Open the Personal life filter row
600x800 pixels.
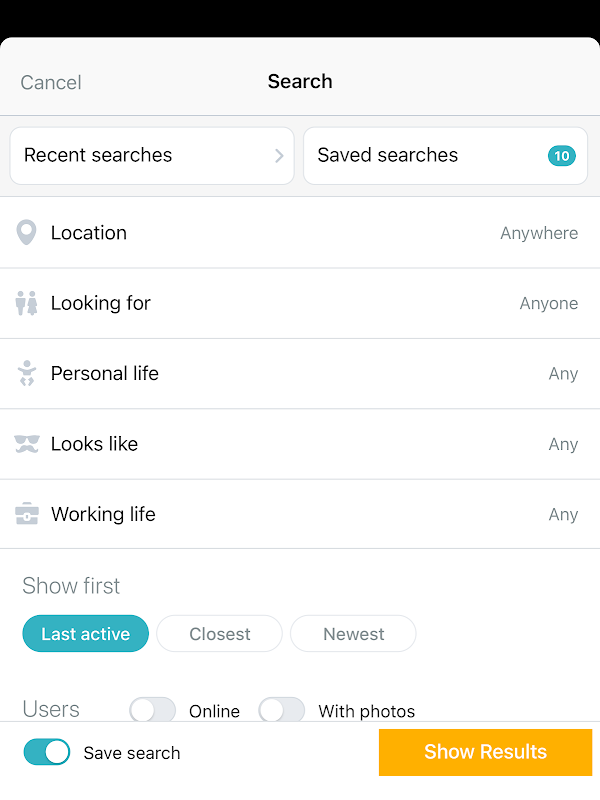coord(300,374)
